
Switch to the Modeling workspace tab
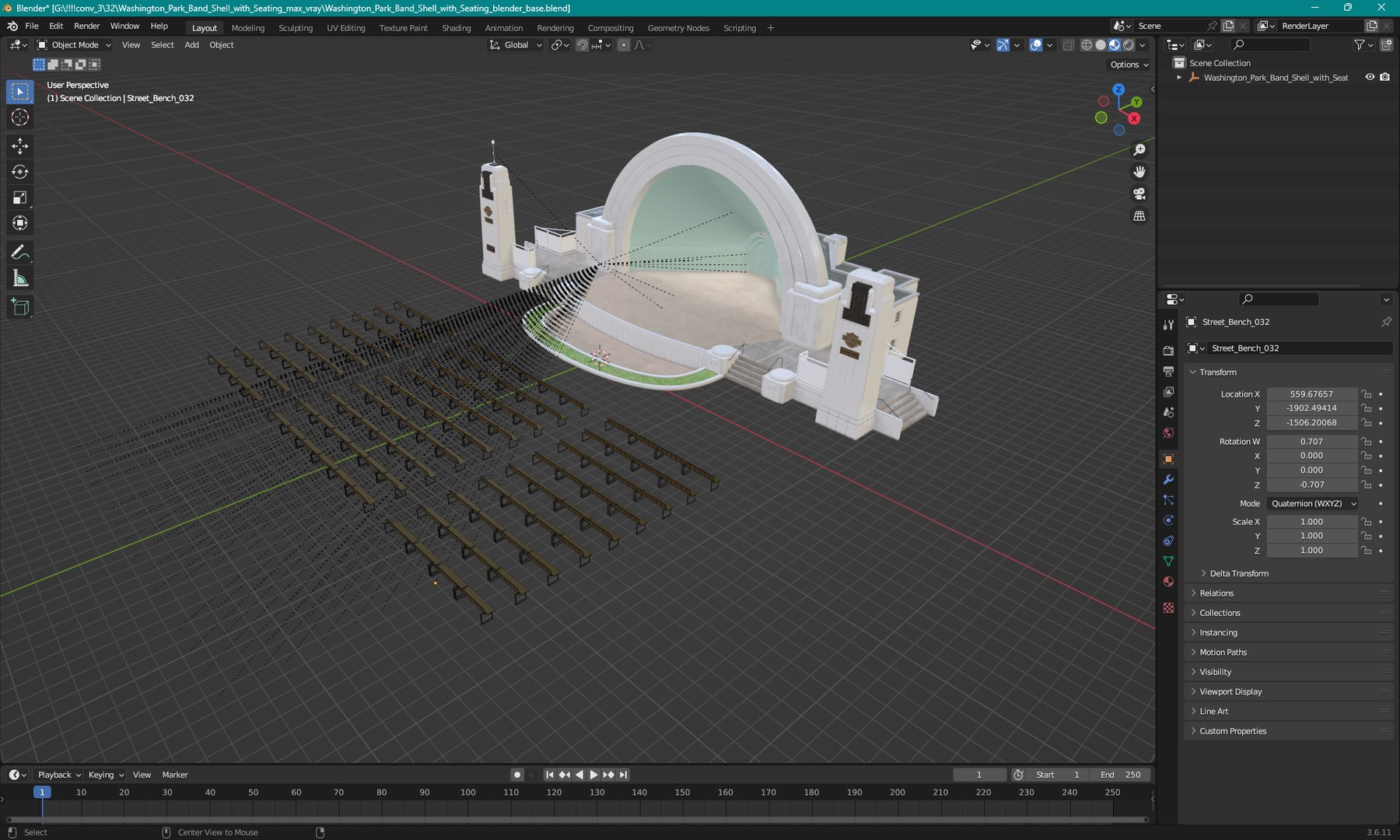point(248,28)
